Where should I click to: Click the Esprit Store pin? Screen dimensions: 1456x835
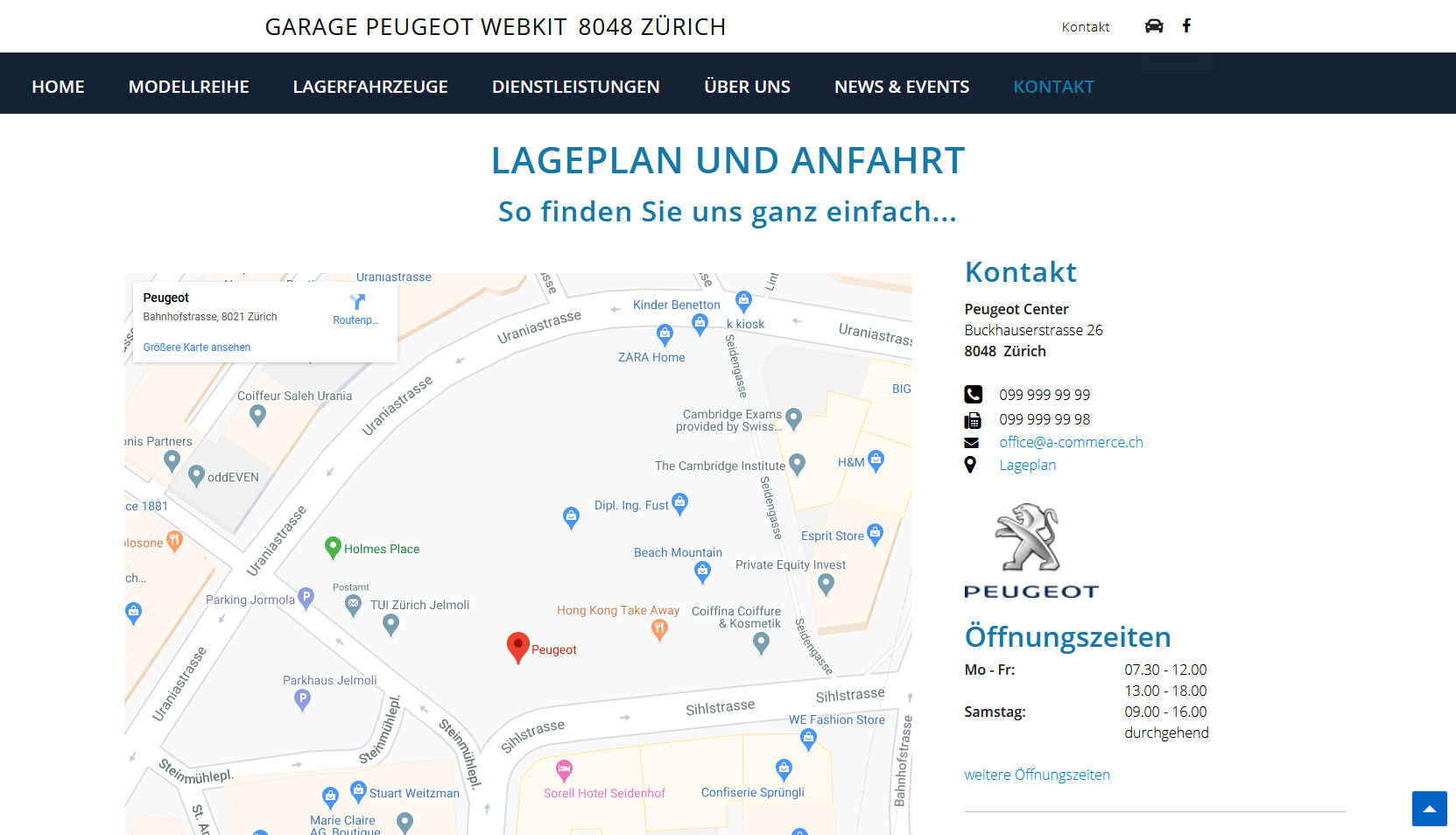tap(875, 534)
